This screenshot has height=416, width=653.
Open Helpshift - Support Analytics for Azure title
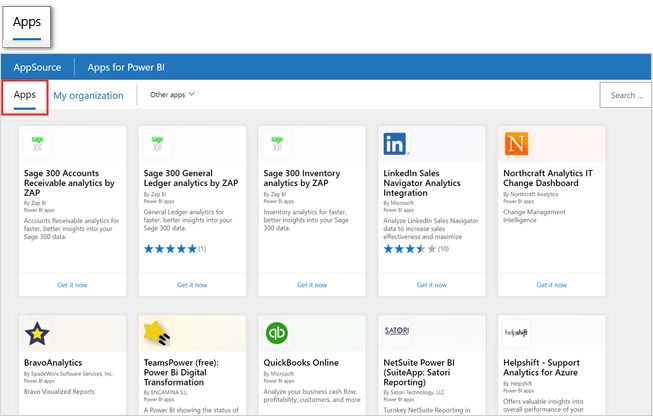coord(541,367)
